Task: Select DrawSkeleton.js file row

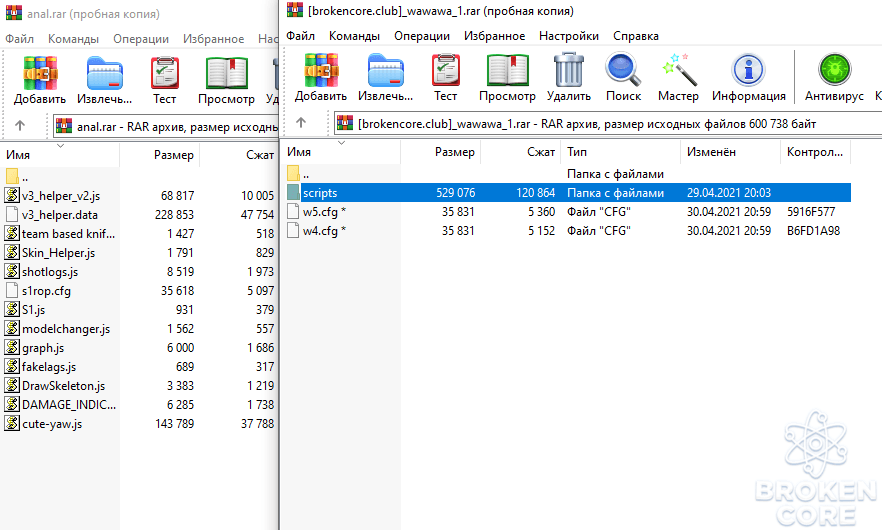Action: 139,385
